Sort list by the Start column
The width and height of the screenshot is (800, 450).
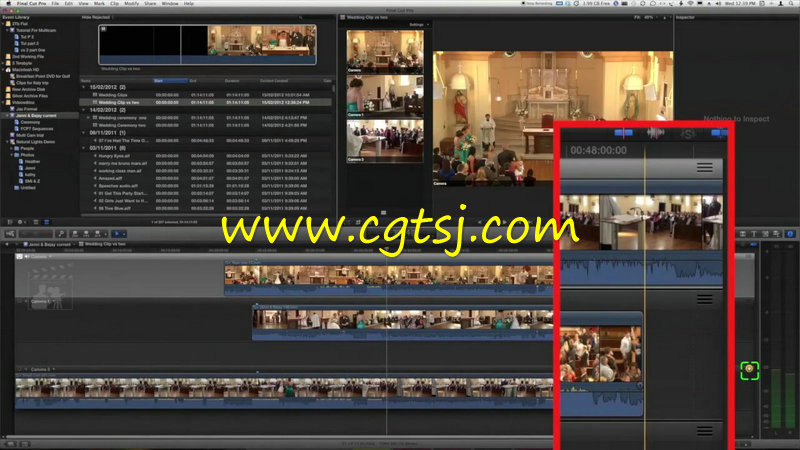(170, 81)
